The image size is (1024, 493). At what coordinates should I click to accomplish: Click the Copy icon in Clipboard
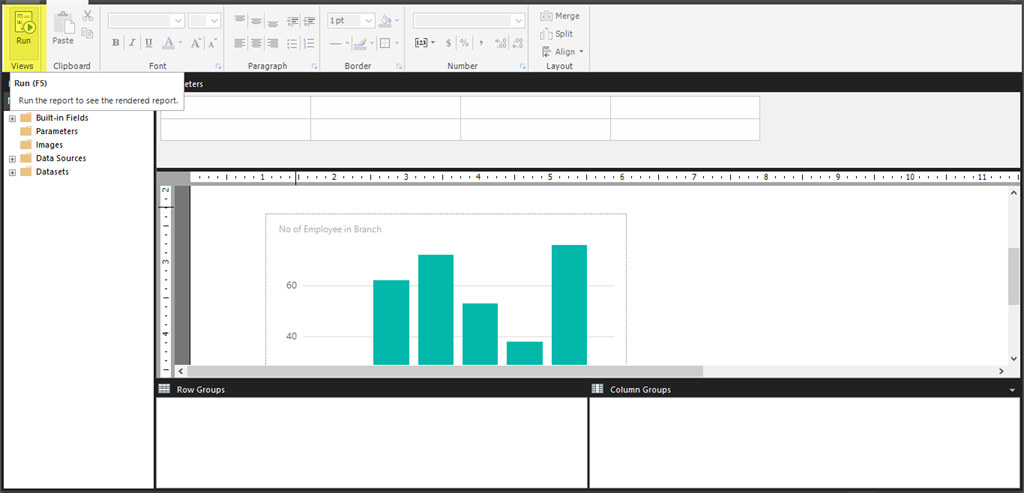(88, 33)
